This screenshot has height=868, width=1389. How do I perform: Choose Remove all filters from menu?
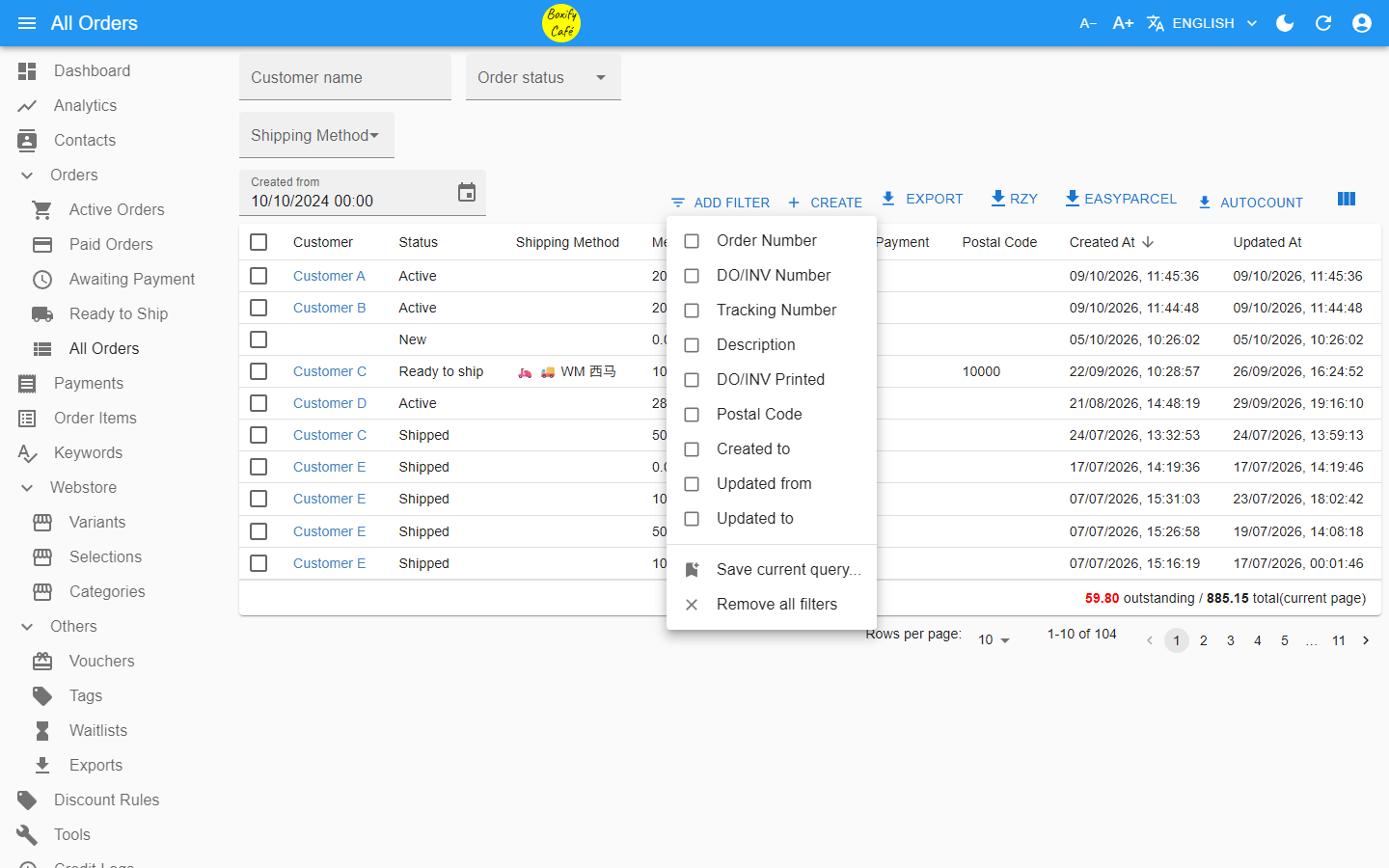pos(772,605)
